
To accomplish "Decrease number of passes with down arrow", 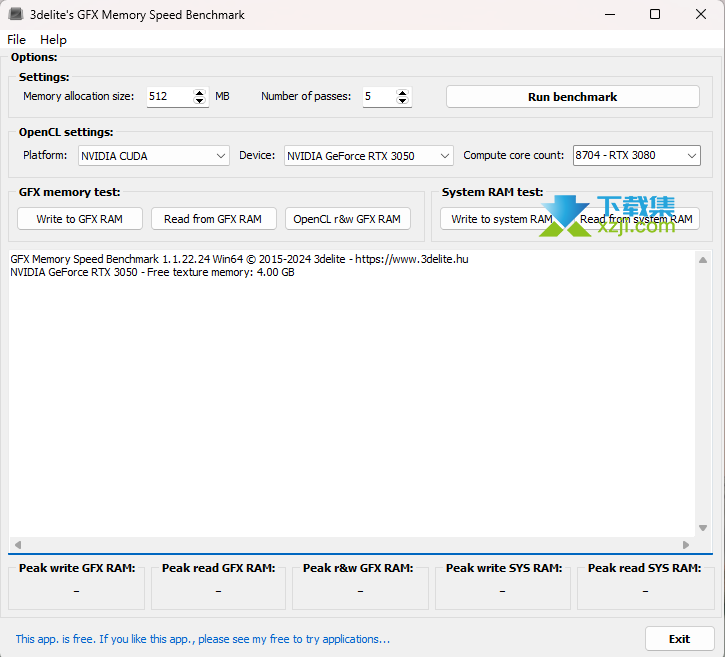I will tap(402, 101).
